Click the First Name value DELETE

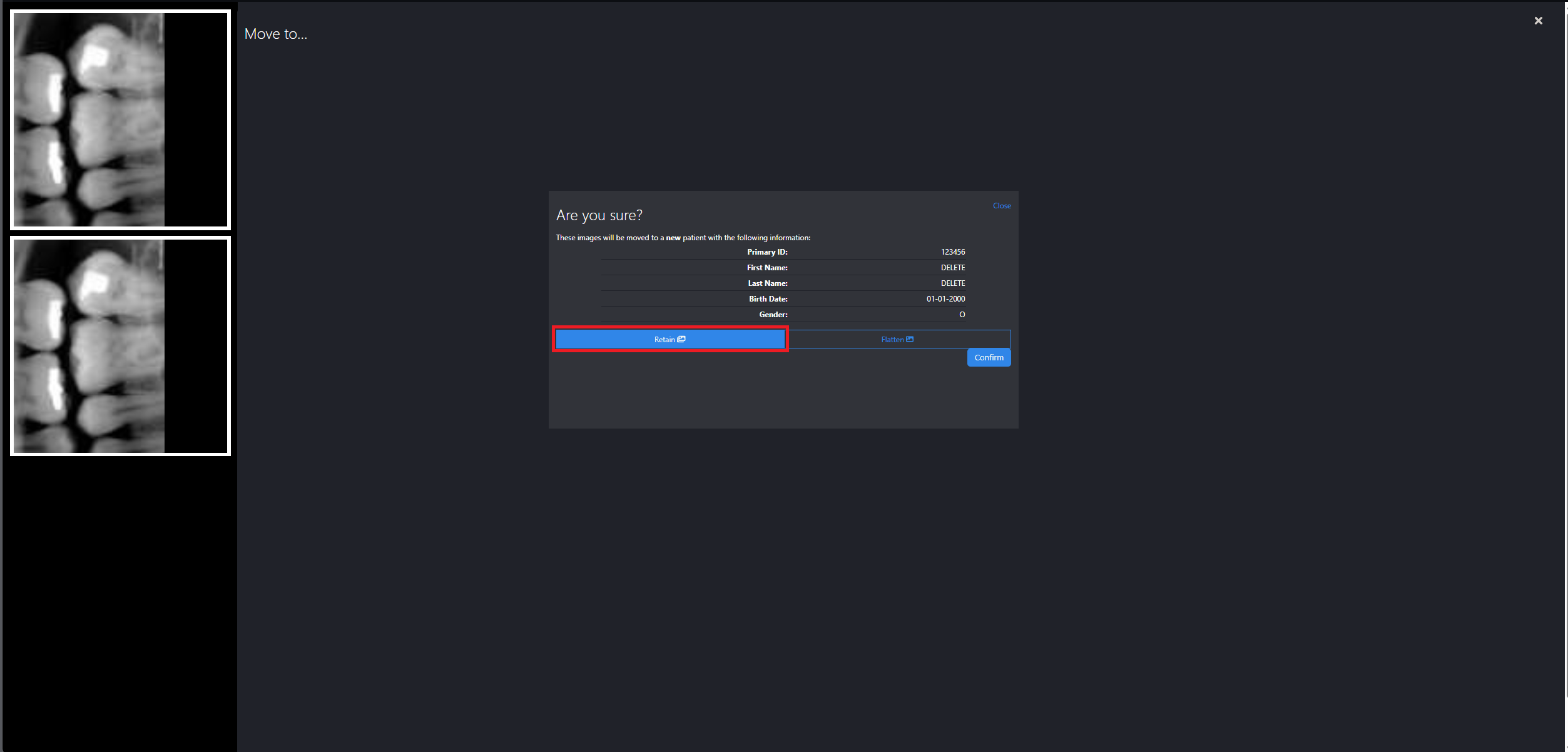click(952, 268)
